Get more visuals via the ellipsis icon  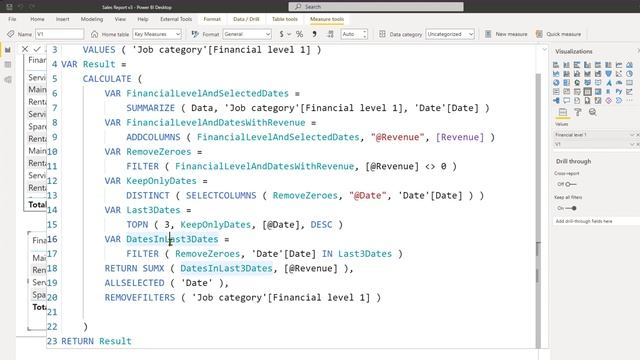pos(629,100)
